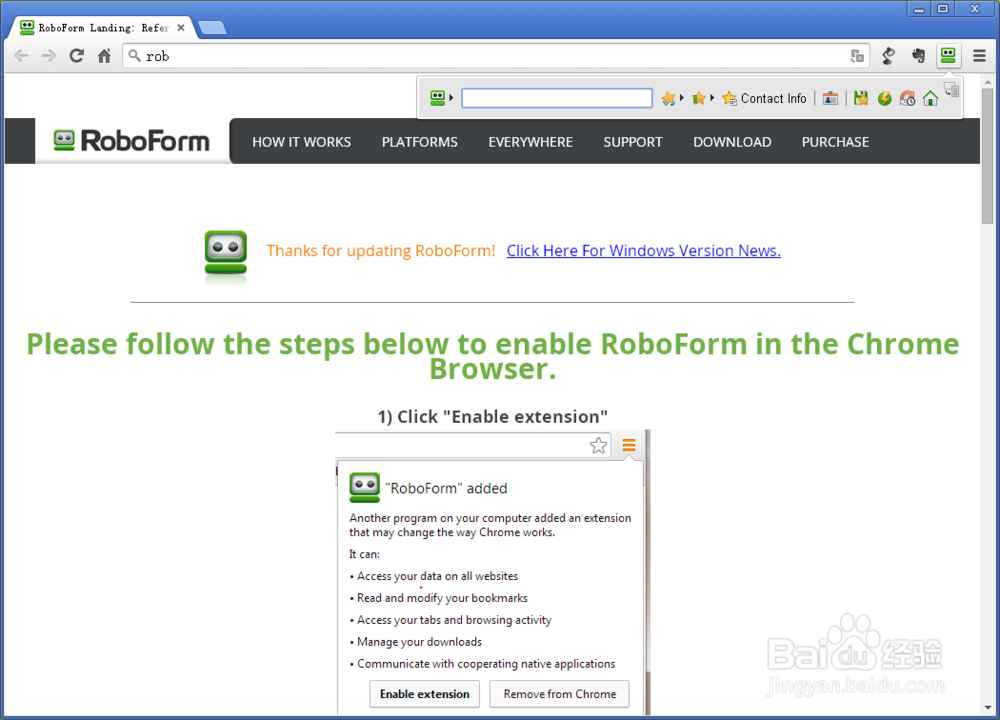Open the EVERYWHERE menu item

point(531,142)
